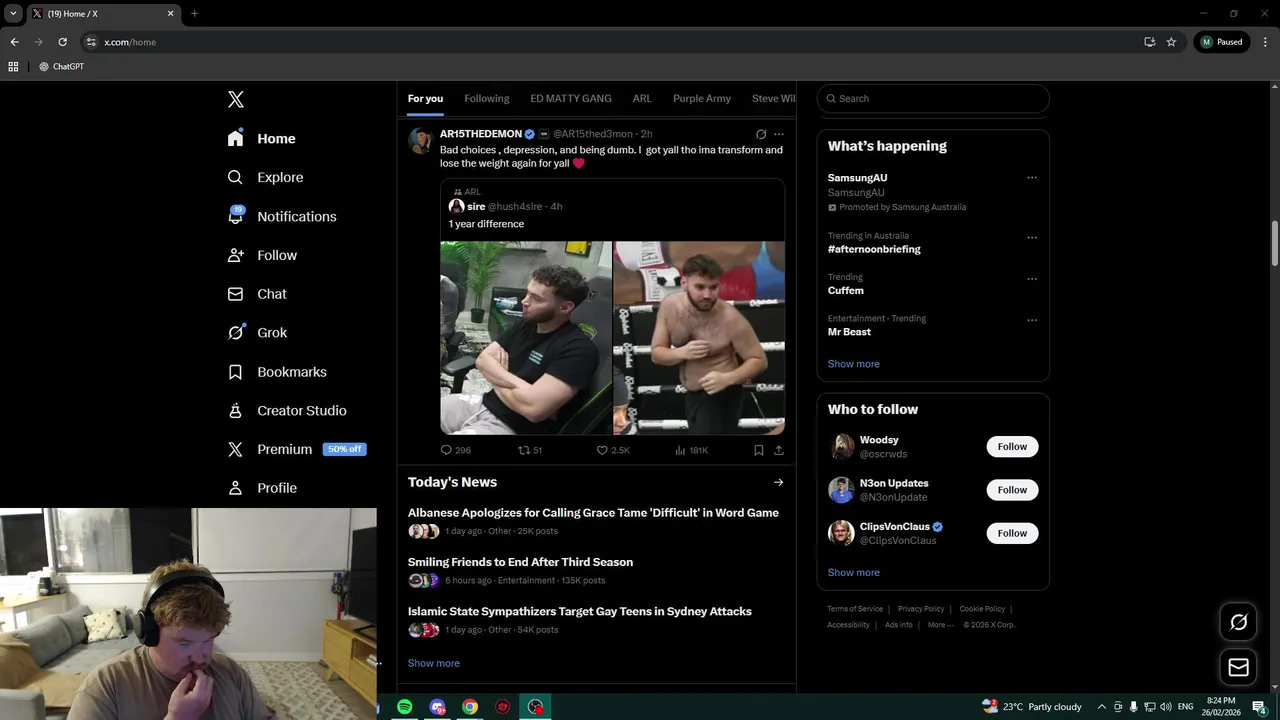Screen dimensions: 1280x720
Task: Open Privacy Policy footer link
Action: [x=921, y=609]
